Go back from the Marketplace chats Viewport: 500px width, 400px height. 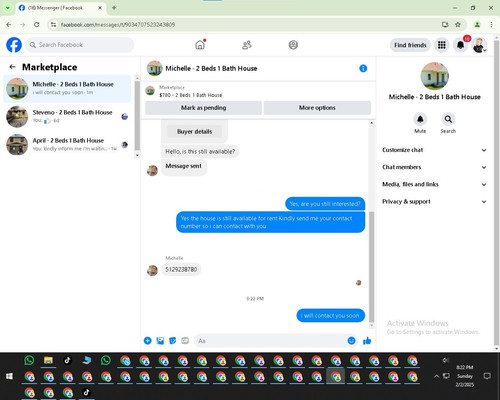[x=12, y=67]
